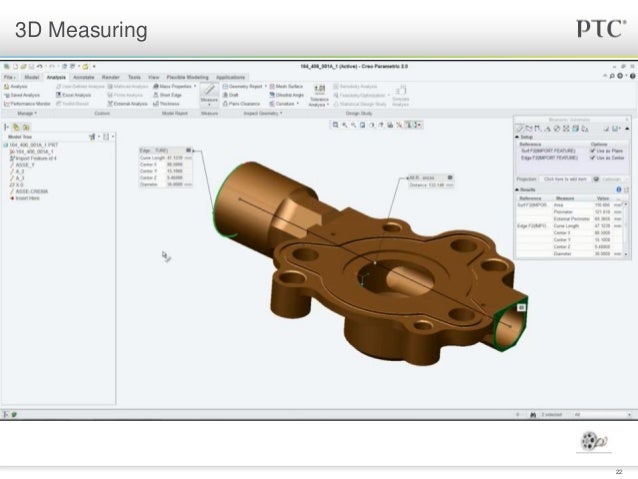The image size is (638, 479).
Task: Open quick access toolbar customize arrow
Action: [x=94, y=66]
